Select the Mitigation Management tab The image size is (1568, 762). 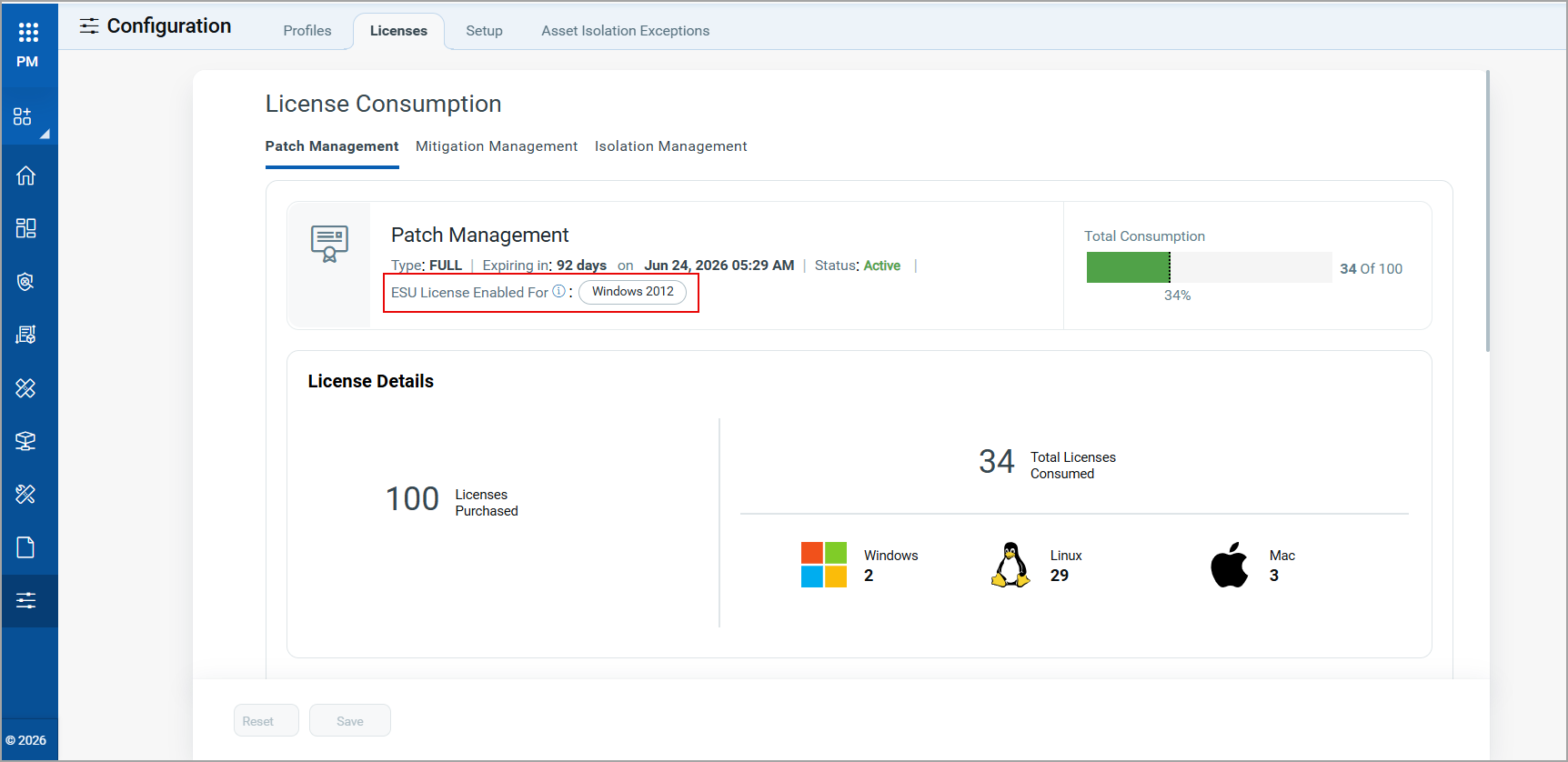[496, 146]
